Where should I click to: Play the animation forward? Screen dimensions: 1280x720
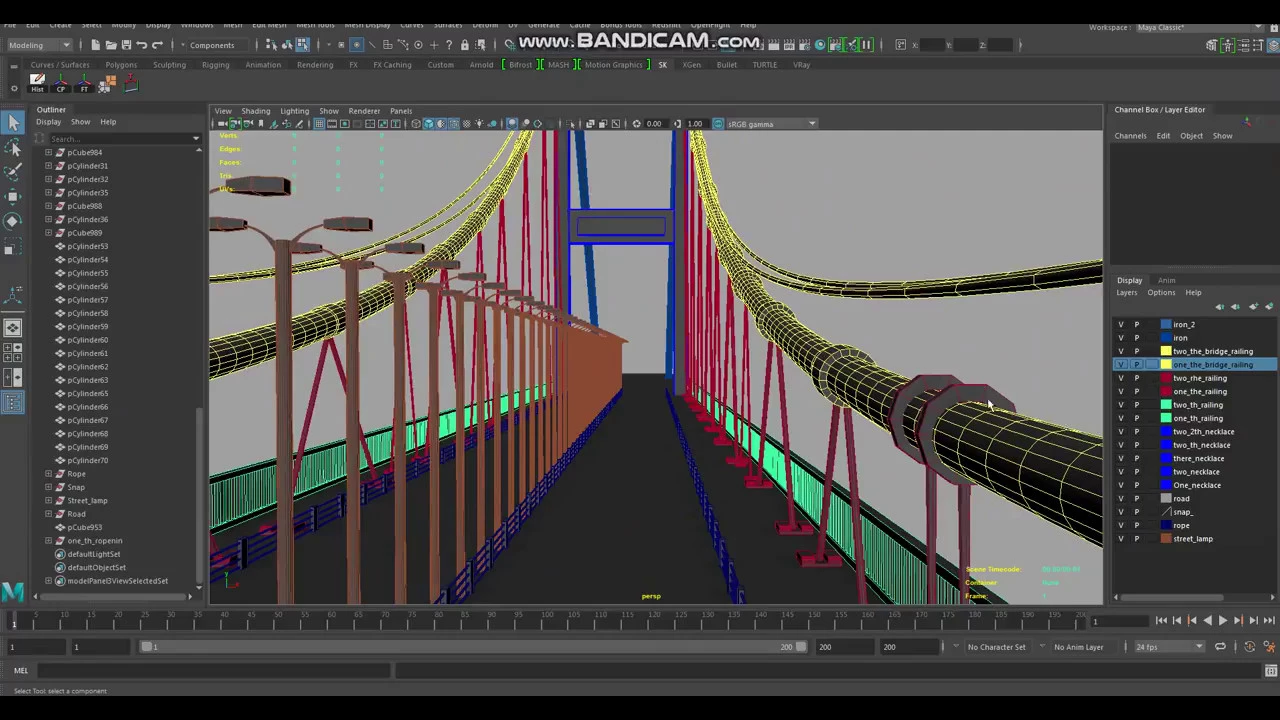click(1222, 620)
